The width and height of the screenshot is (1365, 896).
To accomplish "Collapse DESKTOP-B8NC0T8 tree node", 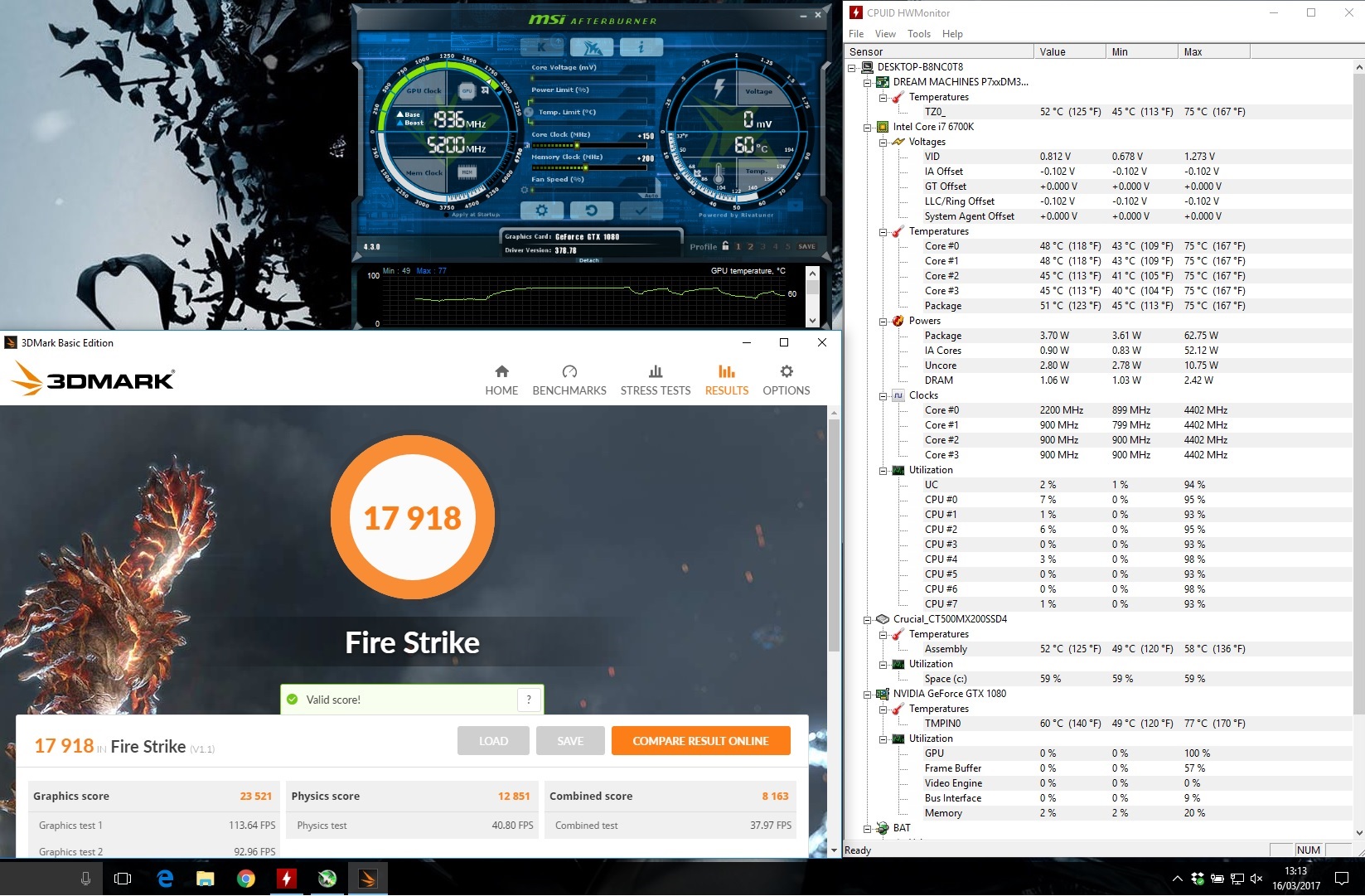I will click(x=851, y=67).
